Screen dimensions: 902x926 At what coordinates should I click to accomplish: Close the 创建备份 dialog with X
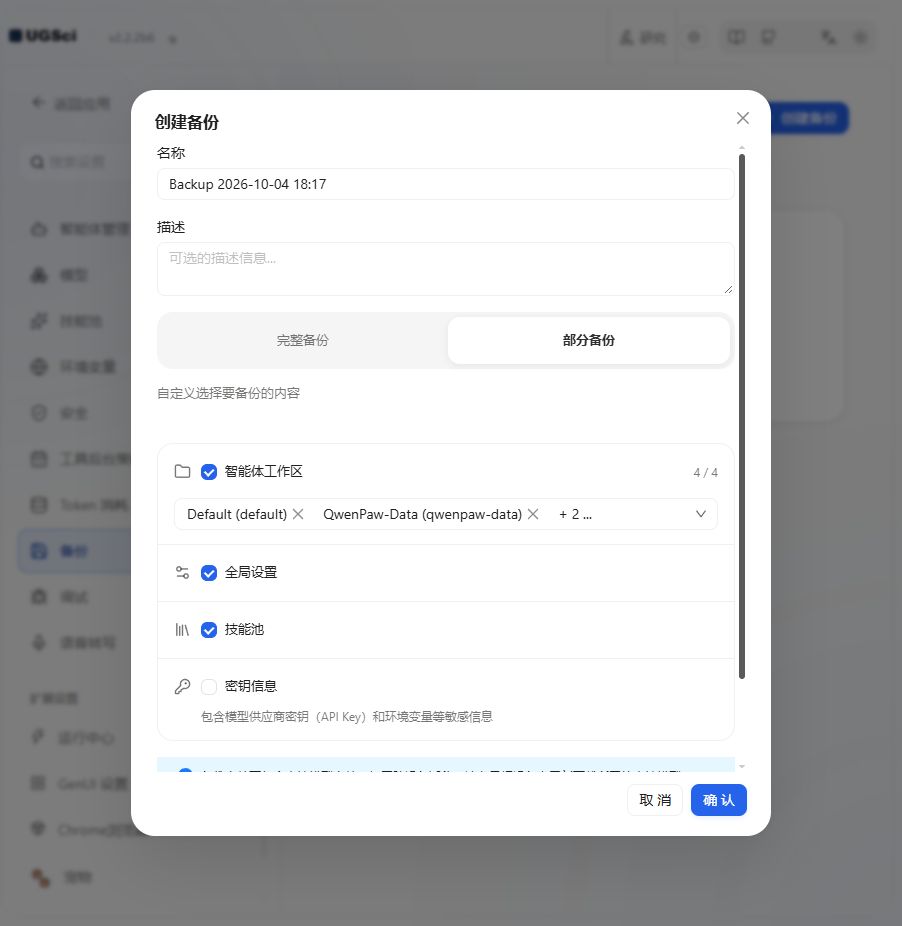(743, 118)
